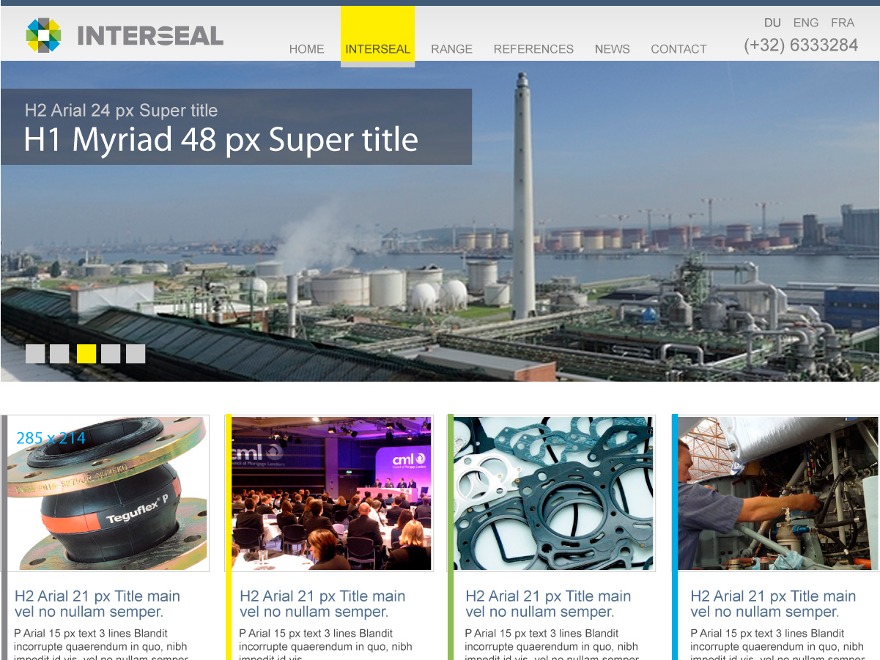Click the paragraph text below the mechanic card

tap(777, 644)
